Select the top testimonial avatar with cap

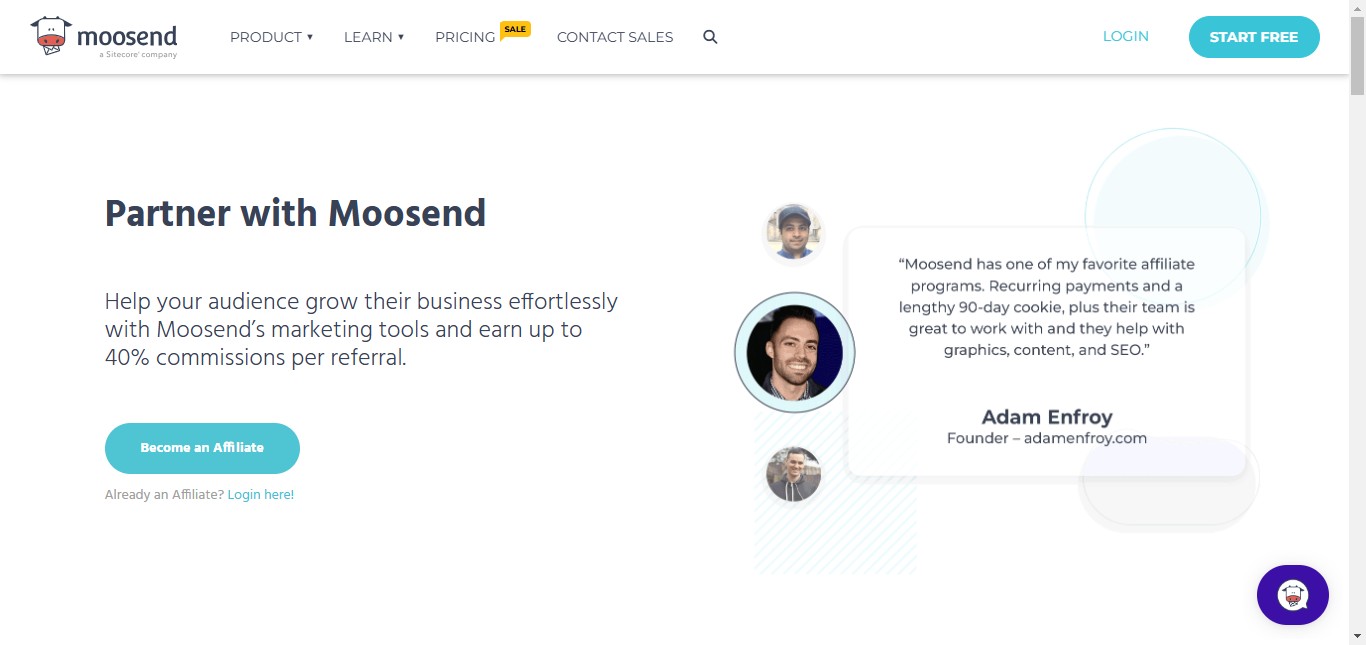tap(794, 232)
